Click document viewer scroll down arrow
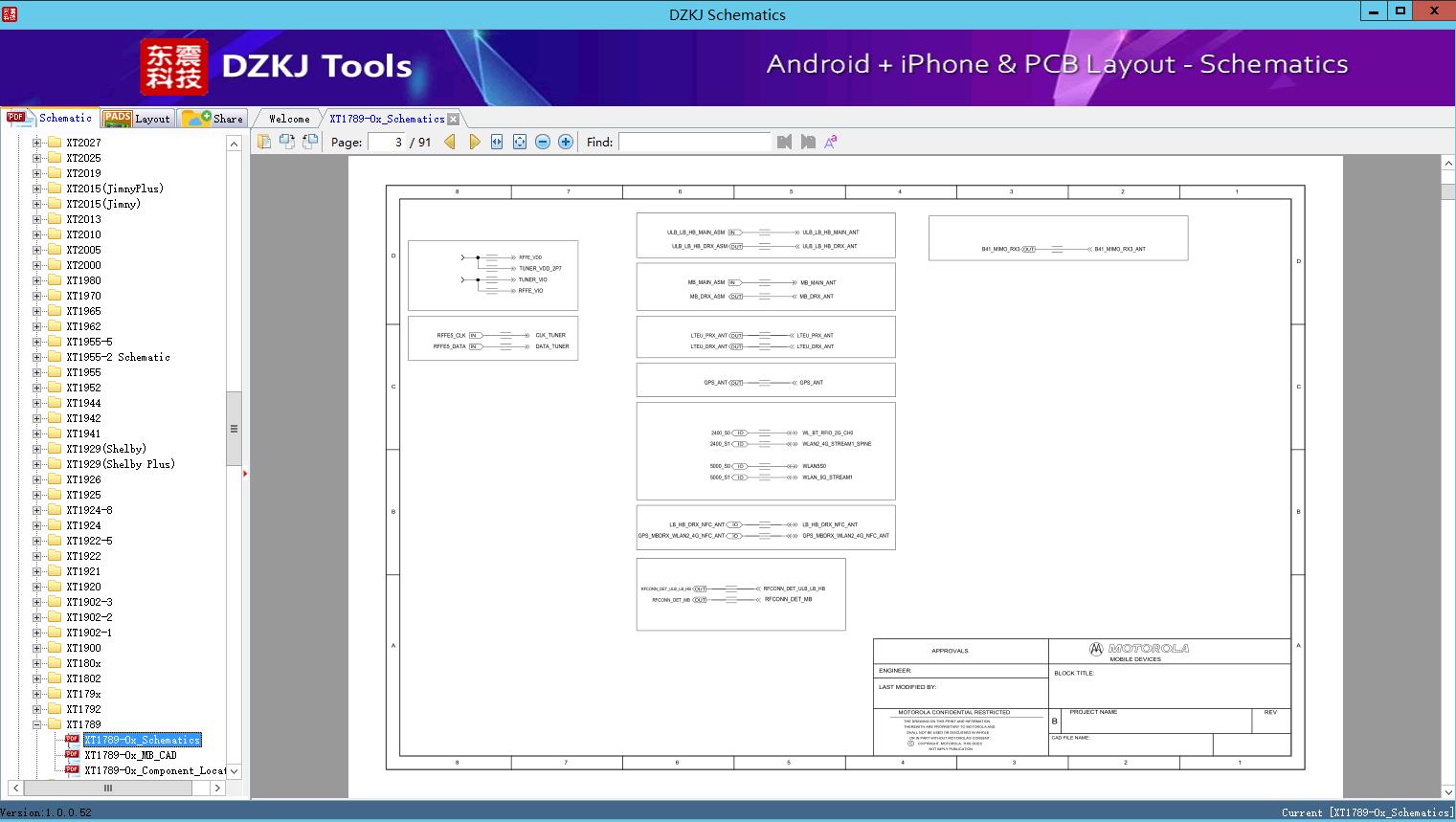Image resolution: width=1456 pixels, height=822 pixels. [x=1447, y=791]
